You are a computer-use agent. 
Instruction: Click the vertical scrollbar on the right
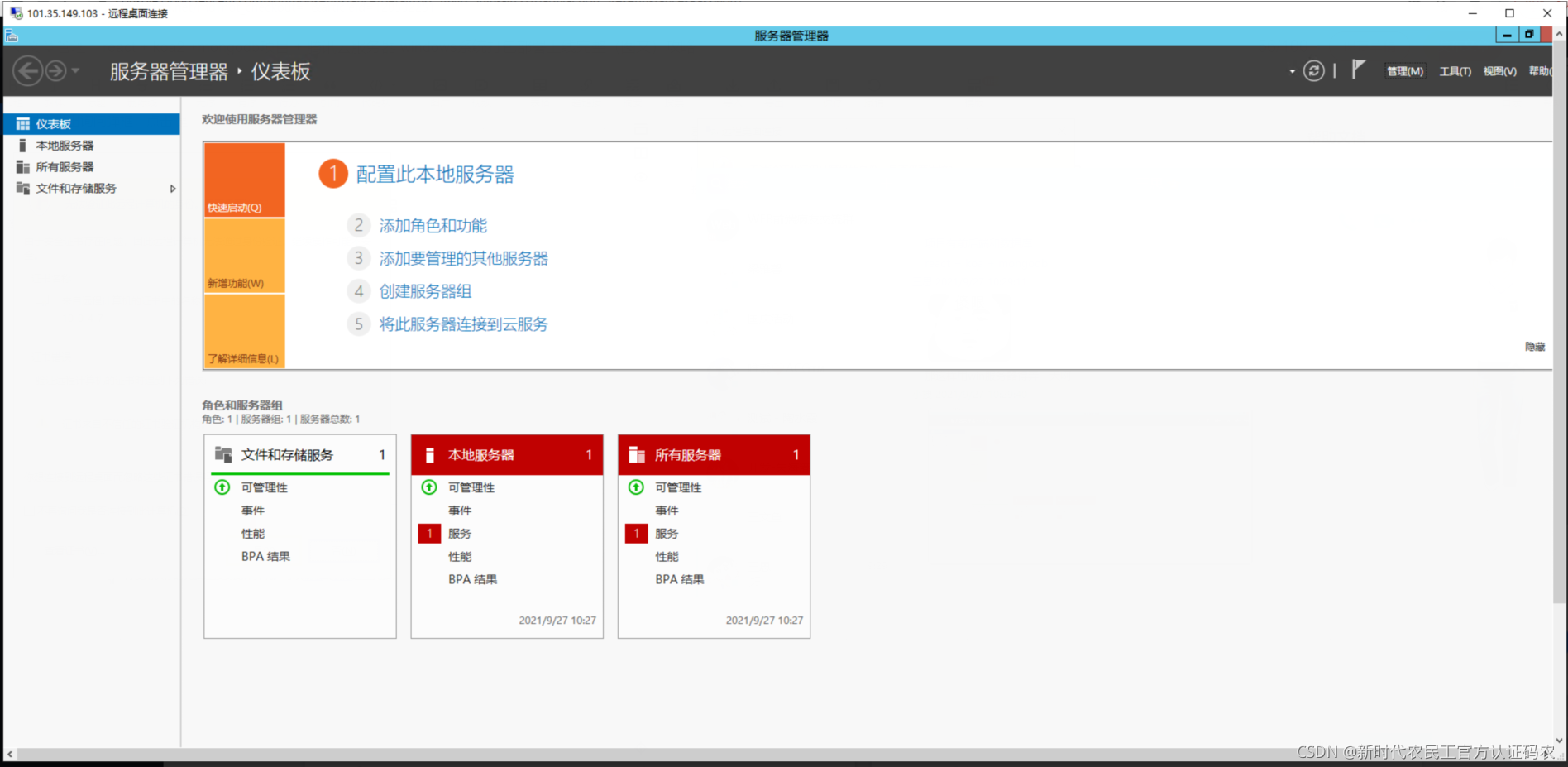pos(1560,323)
